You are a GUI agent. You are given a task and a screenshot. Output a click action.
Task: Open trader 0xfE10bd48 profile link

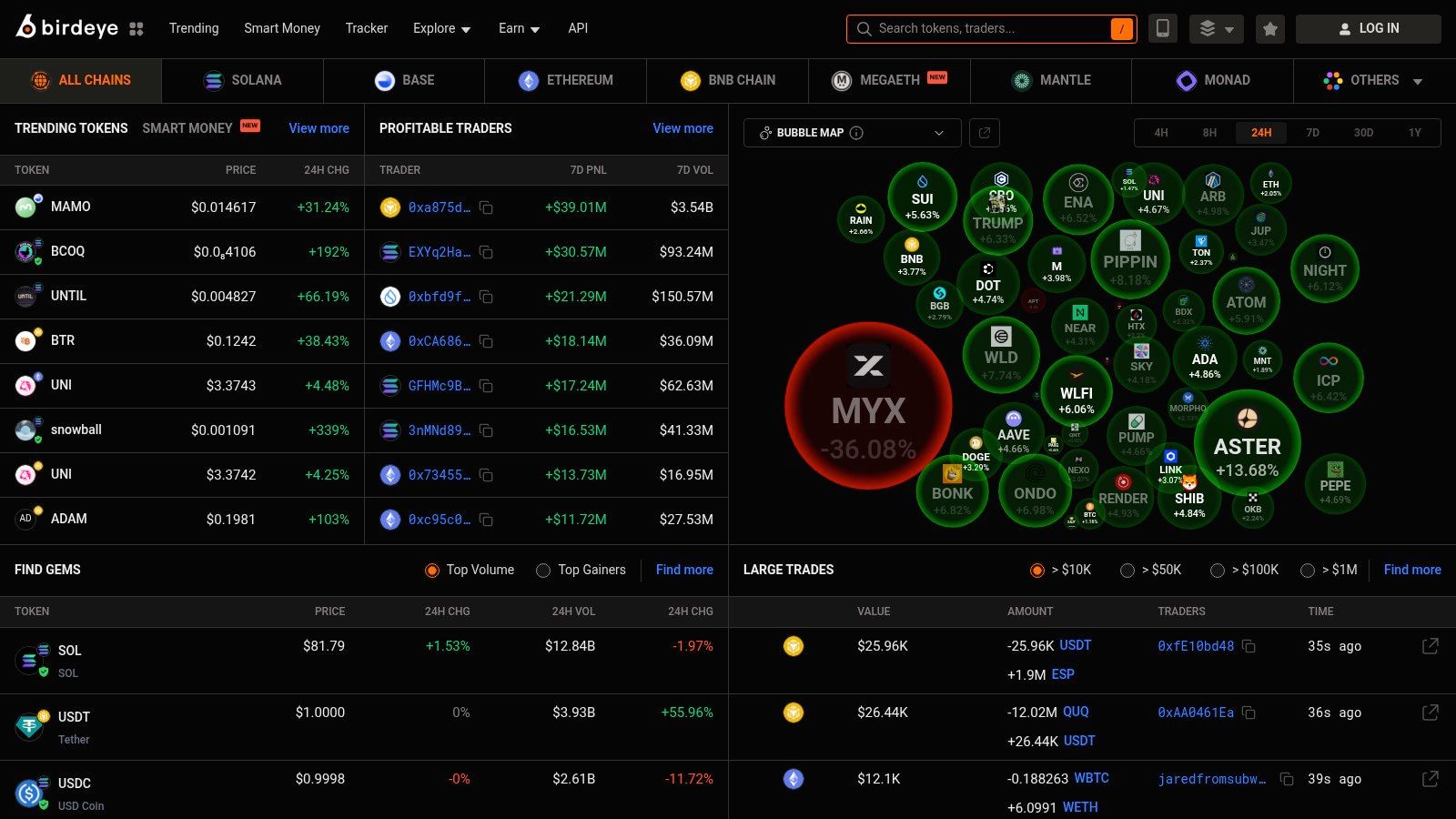point(1196,646)
